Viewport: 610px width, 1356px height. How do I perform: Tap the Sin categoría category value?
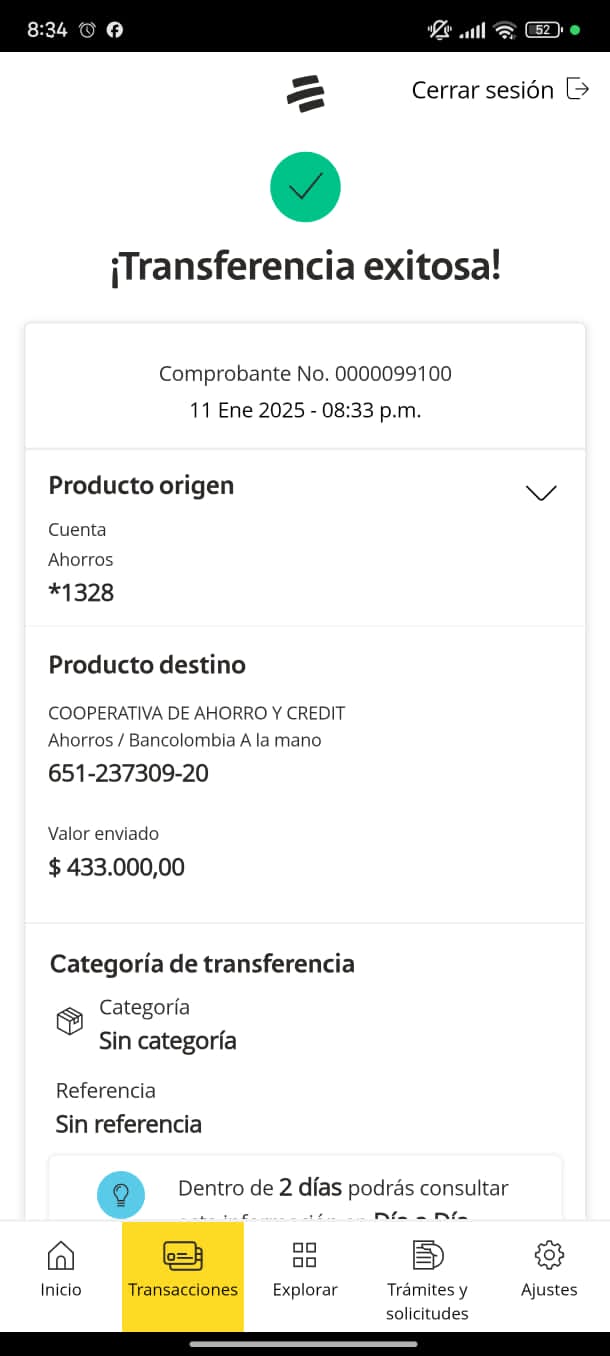click(x=168, y=1041)
